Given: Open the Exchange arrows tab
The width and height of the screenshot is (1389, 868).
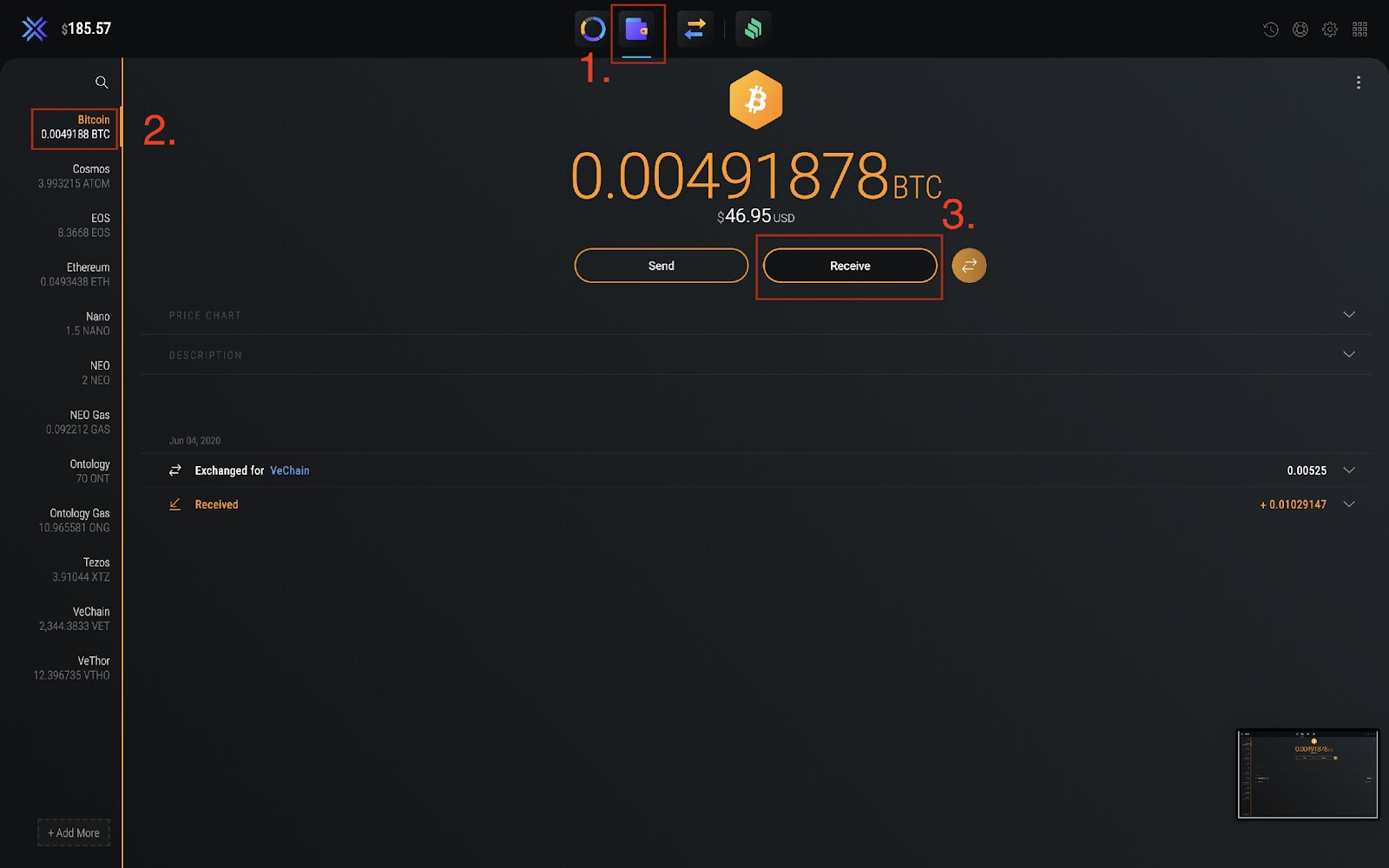Looking at the screenshot, I should pyautogui.click(x=695, y=29).
